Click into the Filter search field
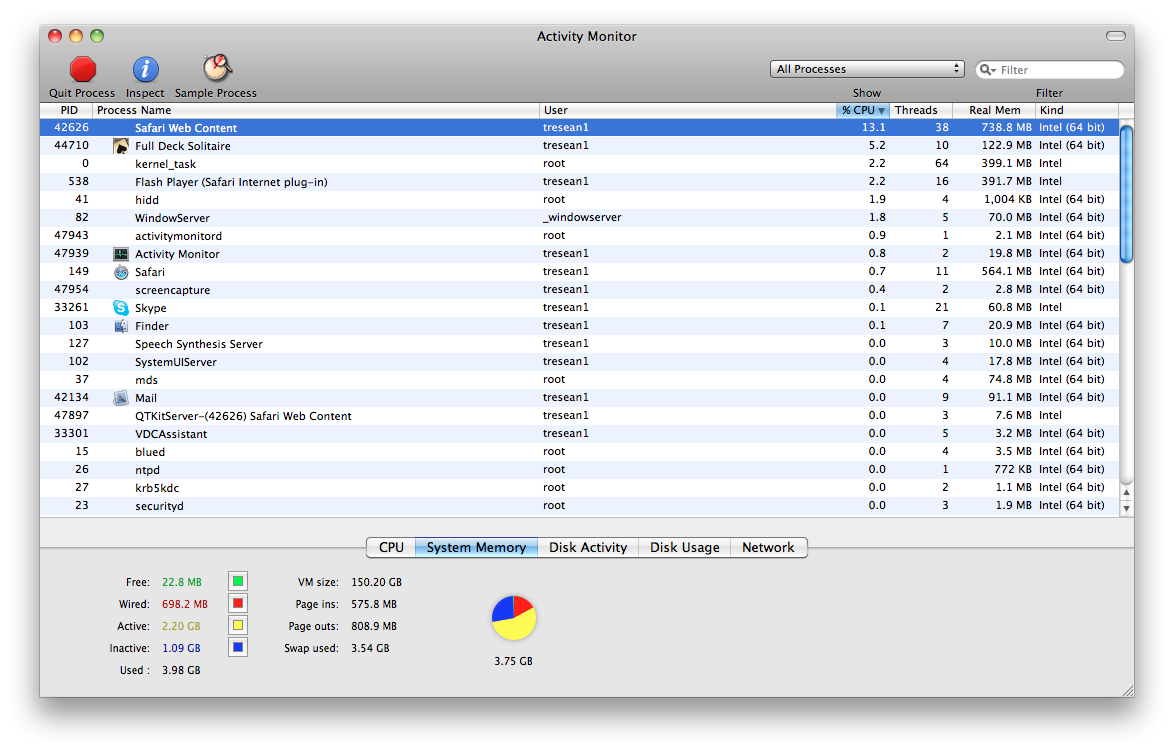 click(1050, 70)
